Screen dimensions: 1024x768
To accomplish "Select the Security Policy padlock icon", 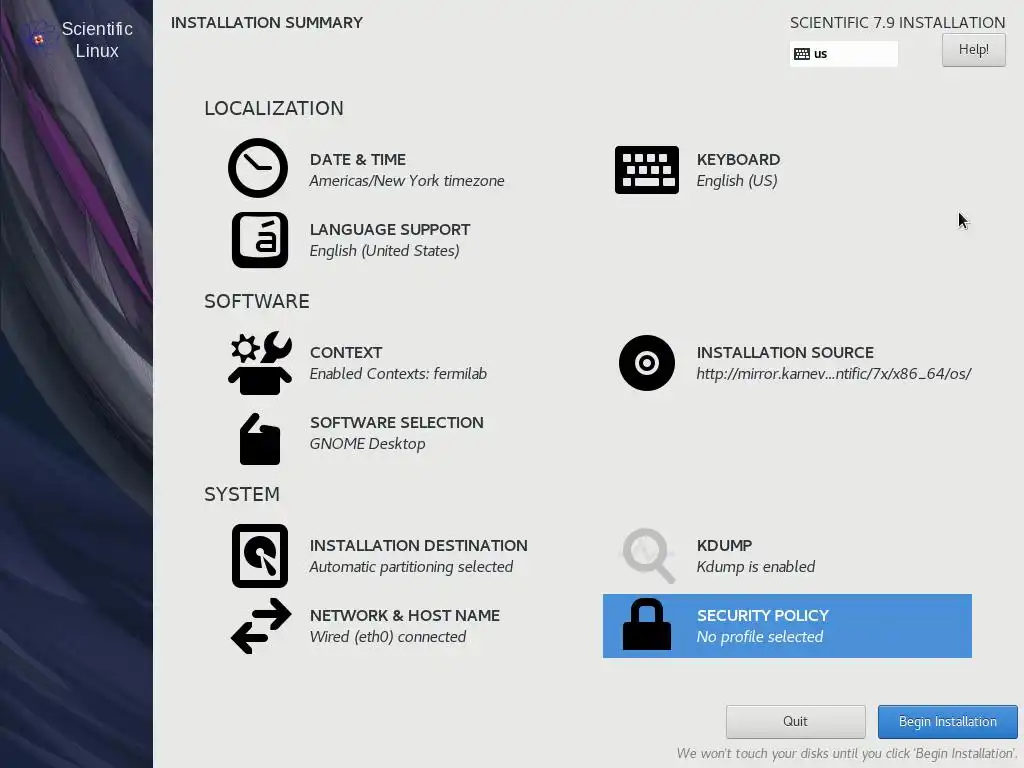I will click(x=647, y=624).
